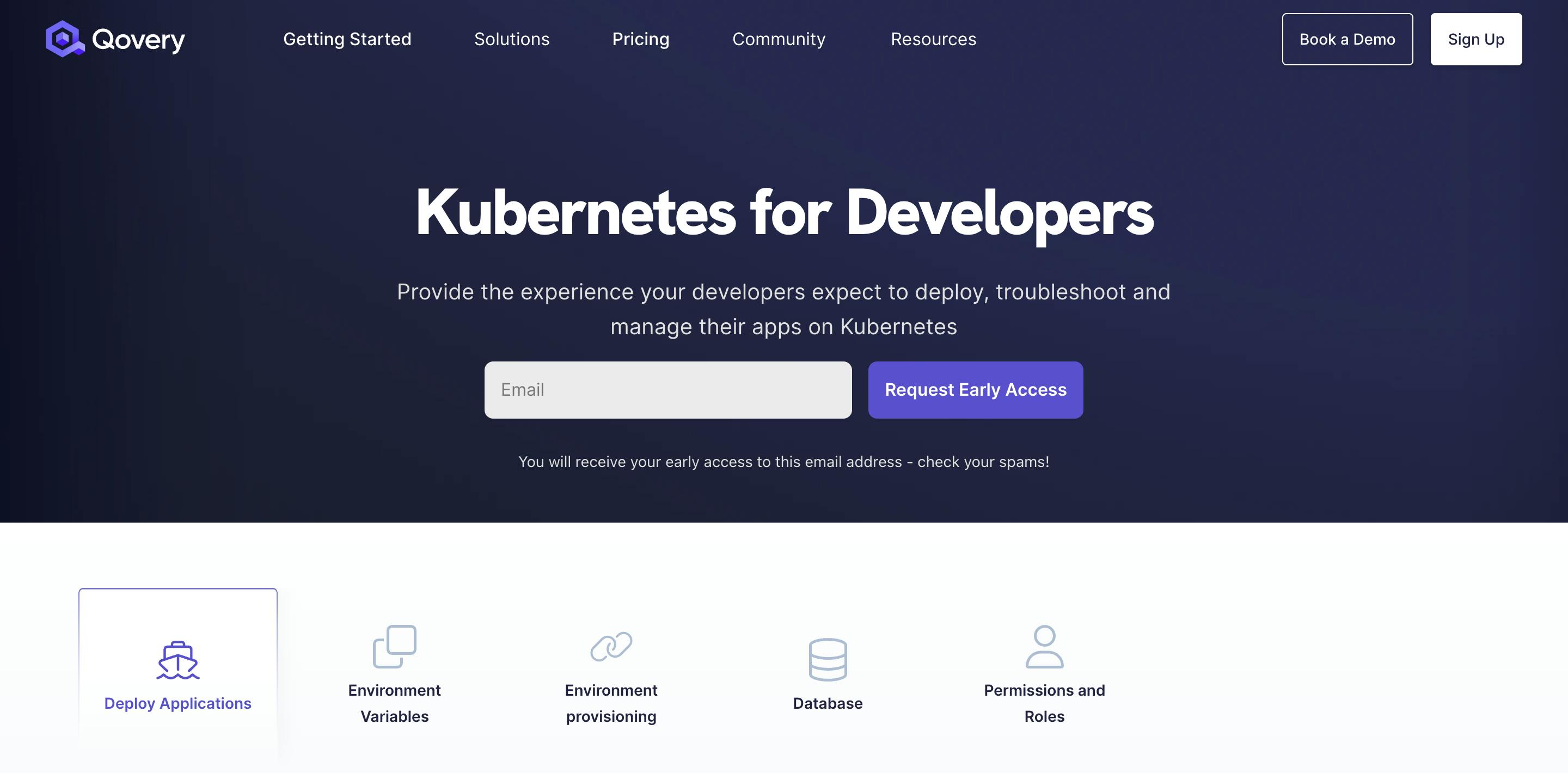This screenshot has width=1568, height=773.
Task: Open the Community menu item
Action: coord(779,39)
